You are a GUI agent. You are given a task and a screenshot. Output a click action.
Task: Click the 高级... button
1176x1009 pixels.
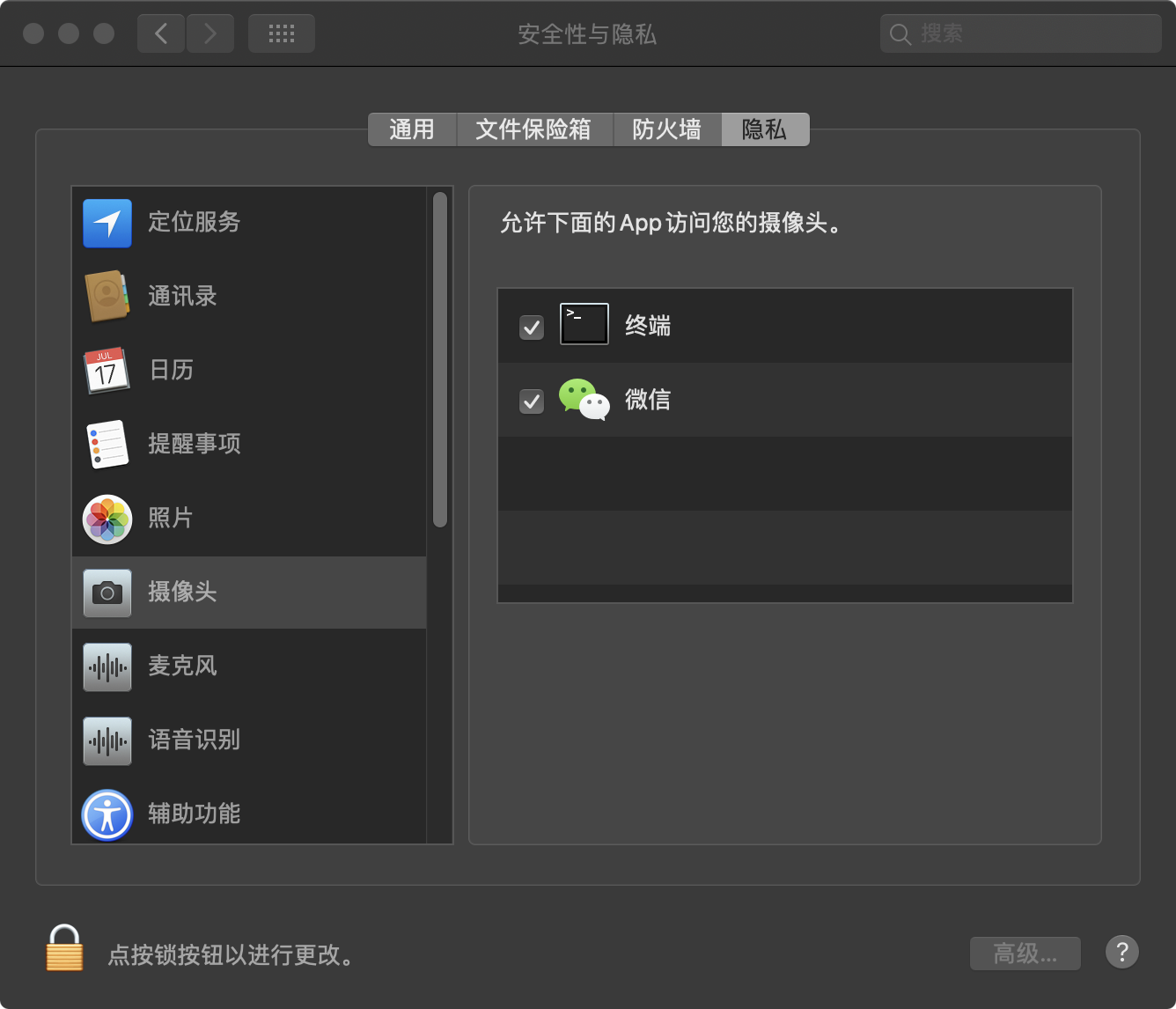pos(1025,953)
